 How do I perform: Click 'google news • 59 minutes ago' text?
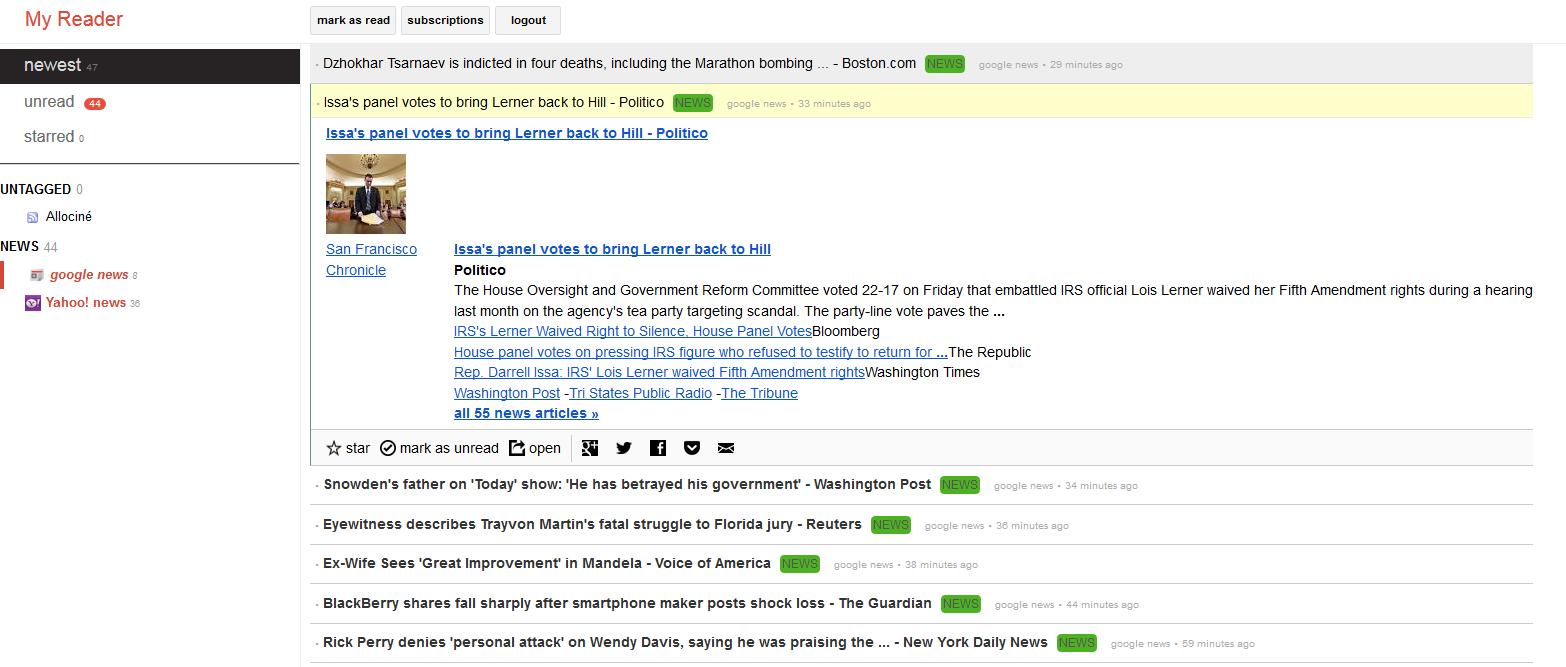1182,644
